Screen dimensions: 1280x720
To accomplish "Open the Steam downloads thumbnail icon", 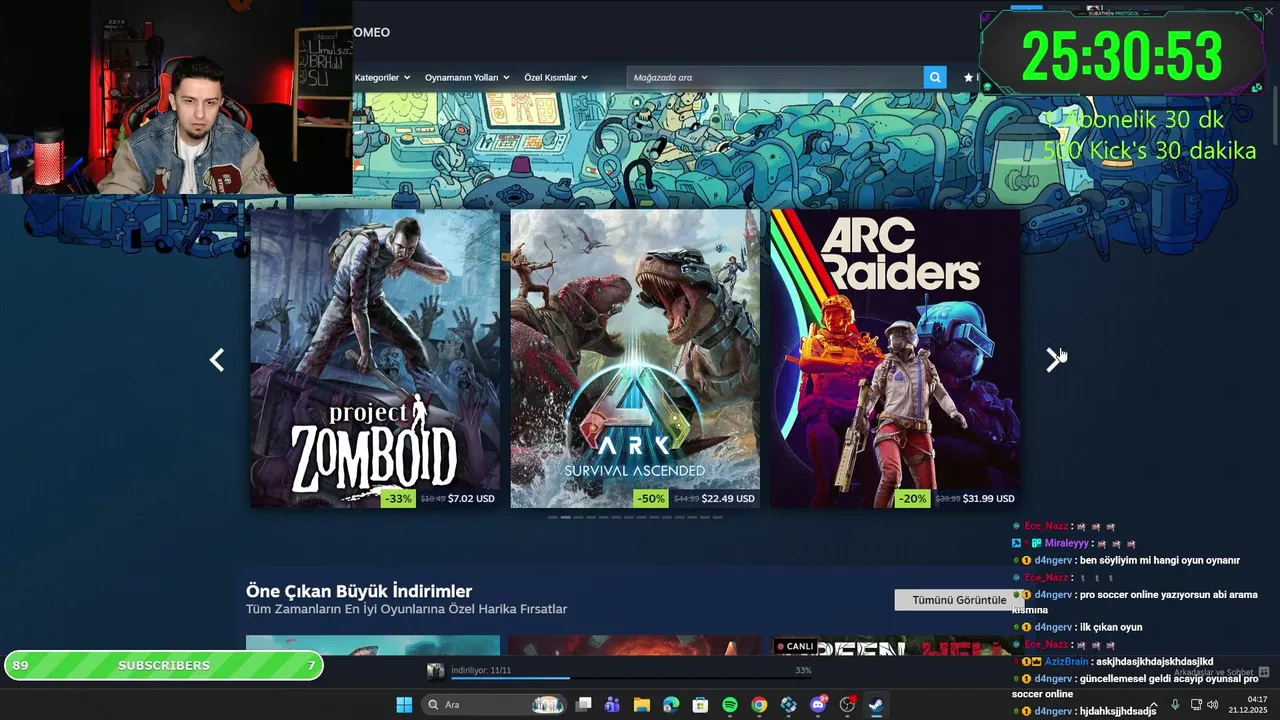I will coord(435,671).
